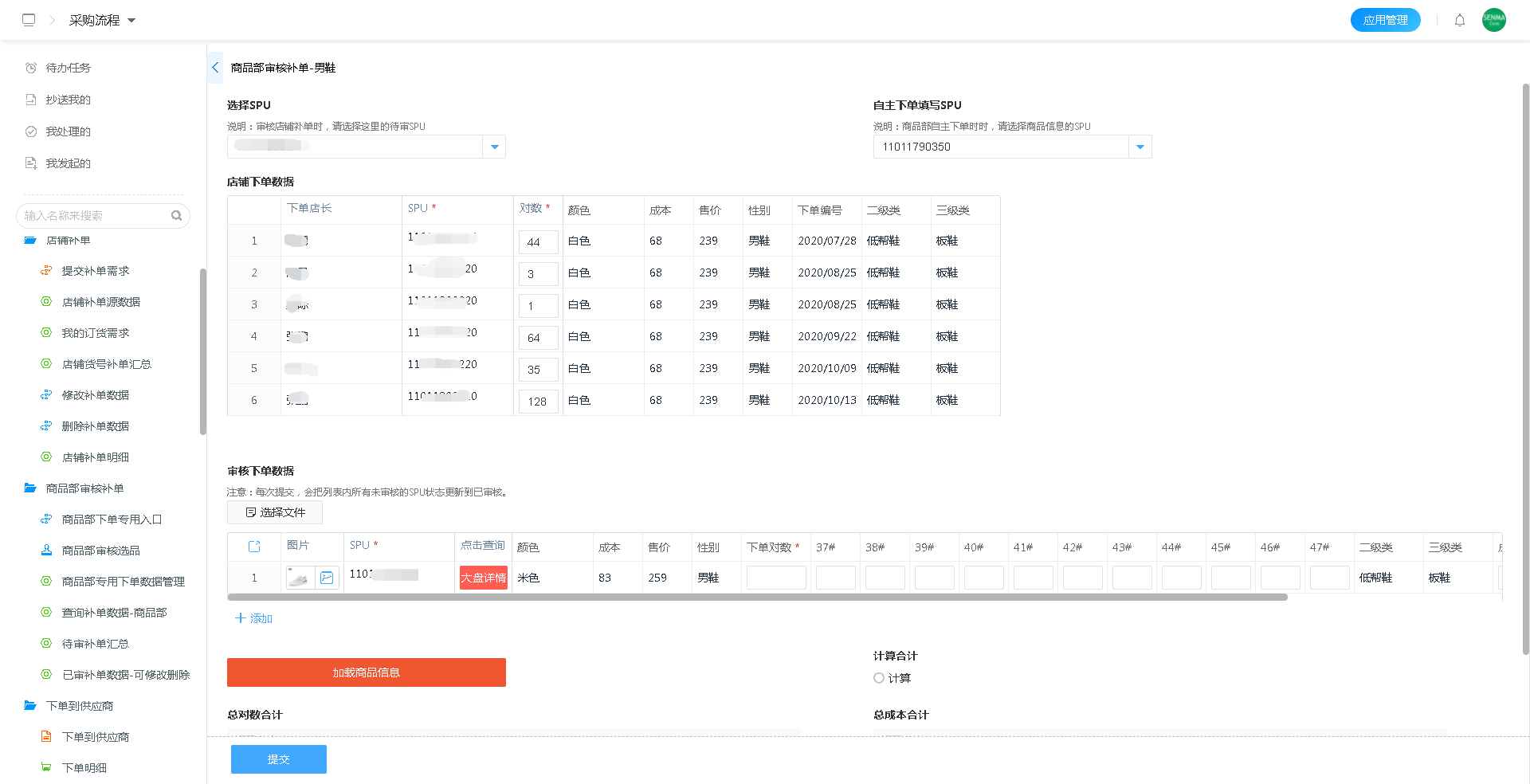Click the horizontal scrollbar under audit table

757,597
